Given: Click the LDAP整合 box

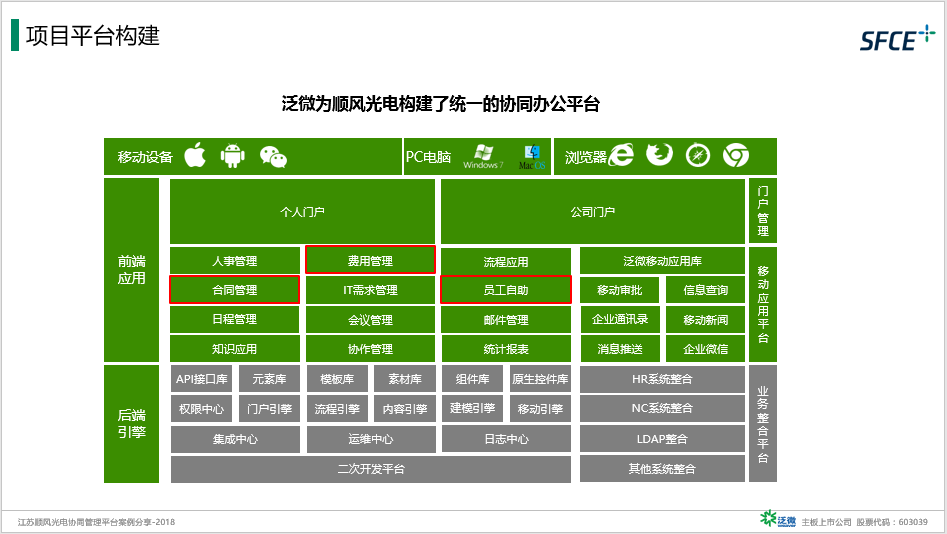Looking at the screenshot, I should pyautogui.click(x=663, y=439).
